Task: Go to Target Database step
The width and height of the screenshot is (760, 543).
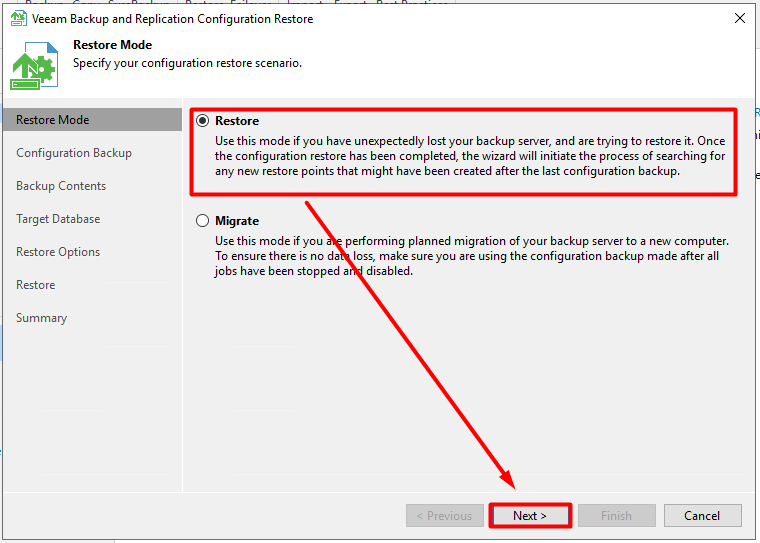Action: (58, 219)
